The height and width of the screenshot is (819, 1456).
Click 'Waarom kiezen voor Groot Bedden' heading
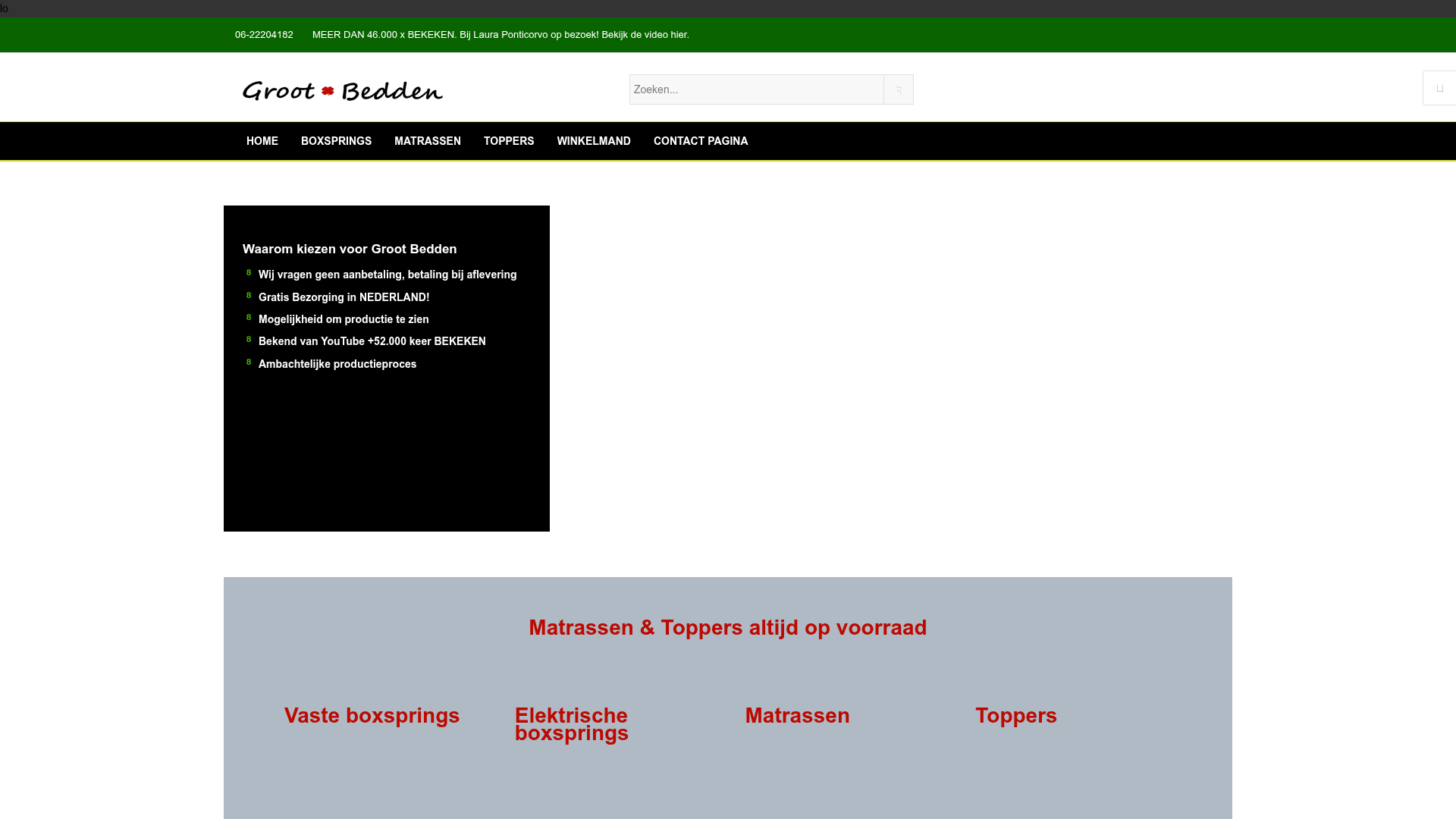(350, 249)
